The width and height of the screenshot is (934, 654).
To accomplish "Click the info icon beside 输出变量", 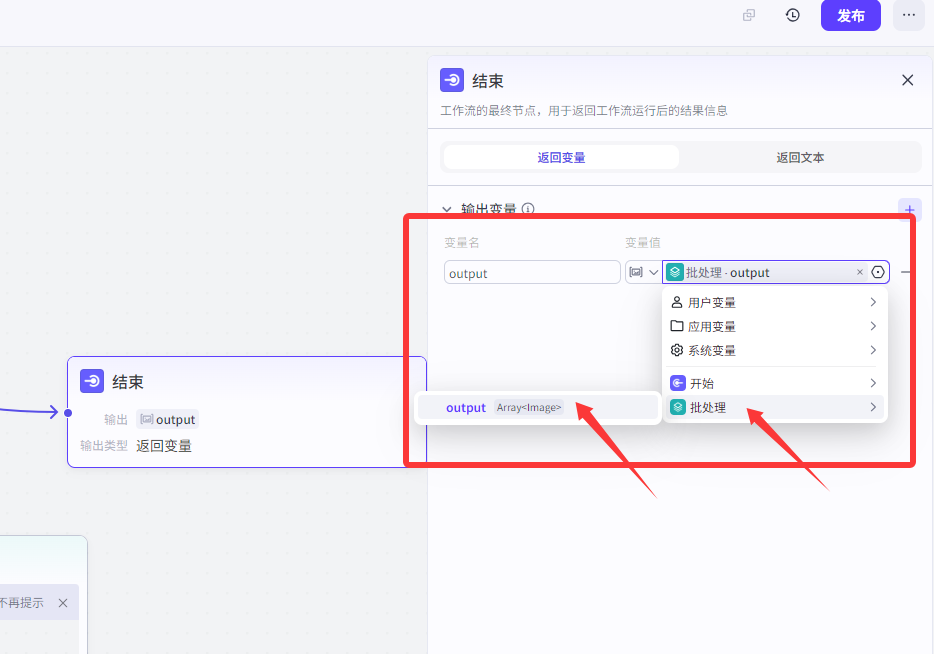I will pyautogui.click(x=528, y=210).
